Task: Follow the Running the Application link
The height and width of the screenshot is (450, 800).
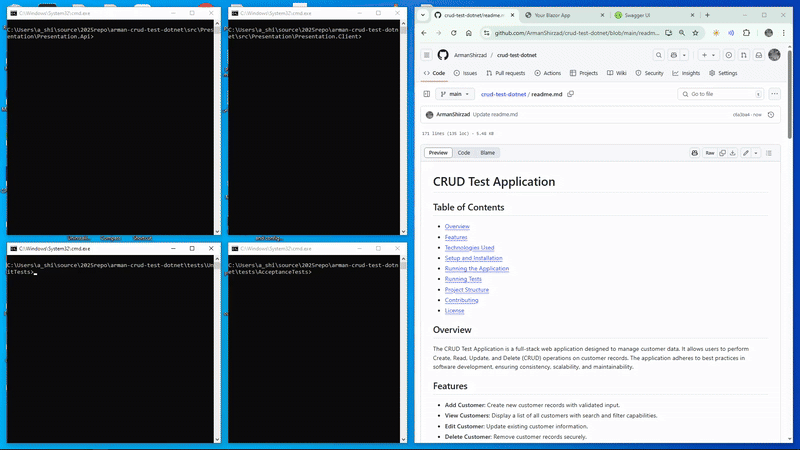Action: (x=477, y=268)
